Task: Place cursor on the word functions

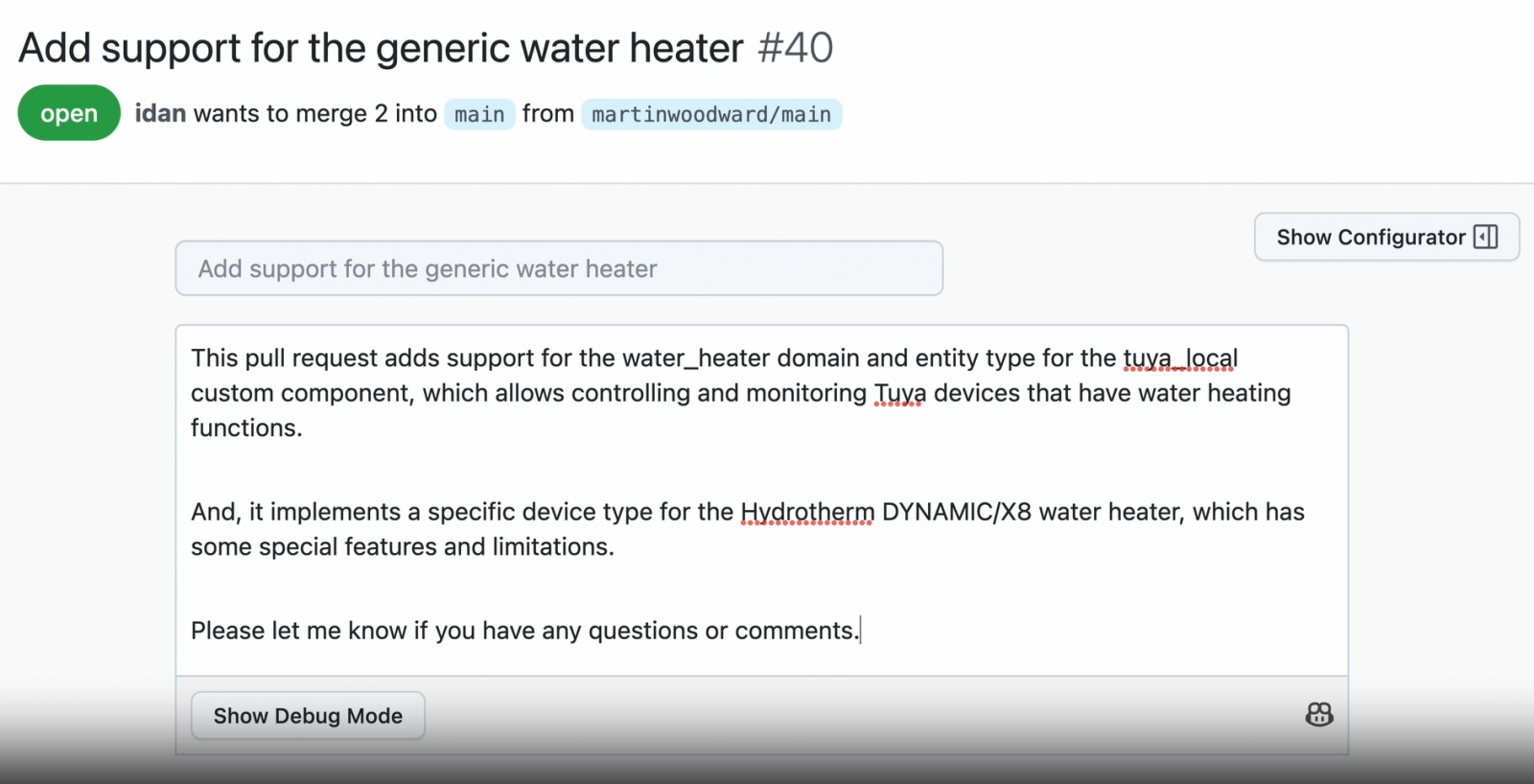Action: (x=245, y=427)
